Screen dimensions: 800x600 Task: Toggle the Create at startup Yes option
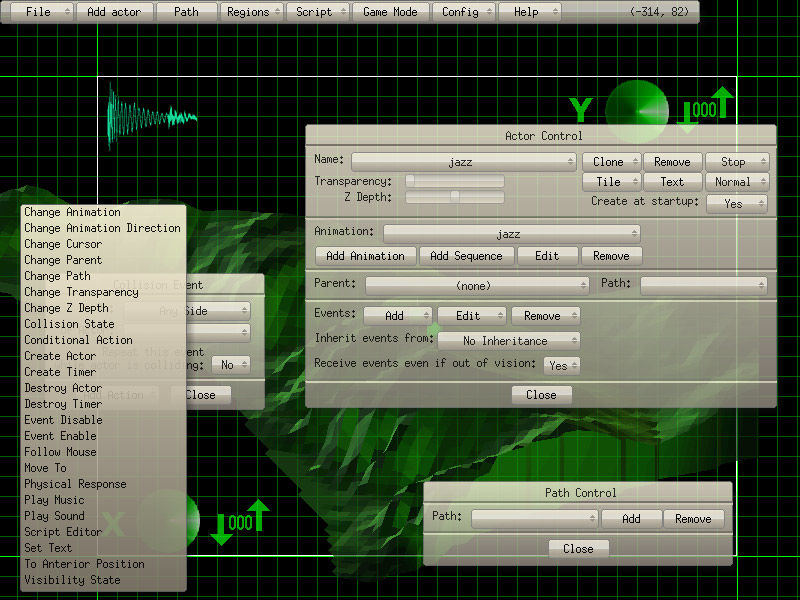coord(737,203)
